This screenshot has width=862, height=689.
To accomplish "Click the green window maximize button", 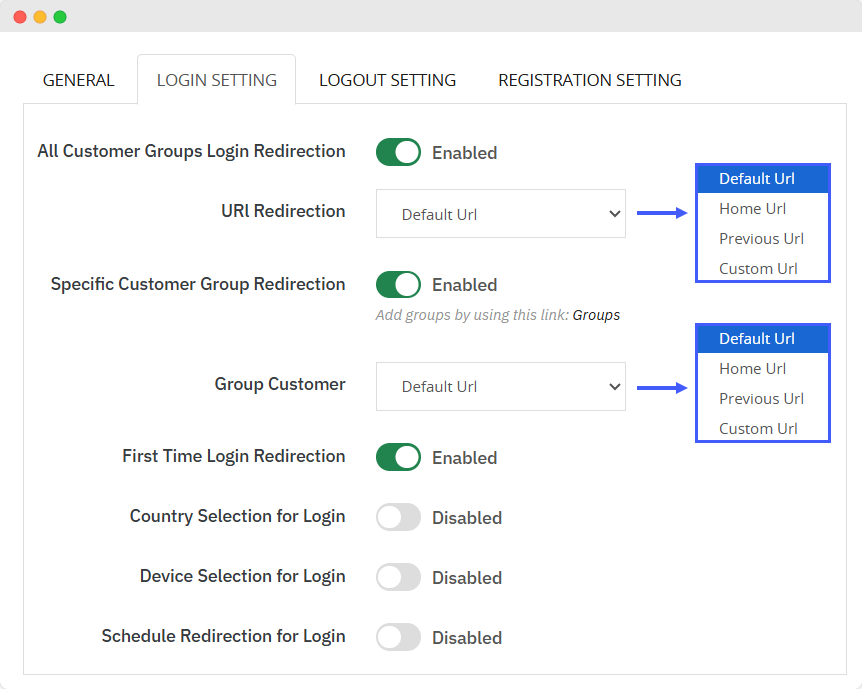I will tap(60, 17).
